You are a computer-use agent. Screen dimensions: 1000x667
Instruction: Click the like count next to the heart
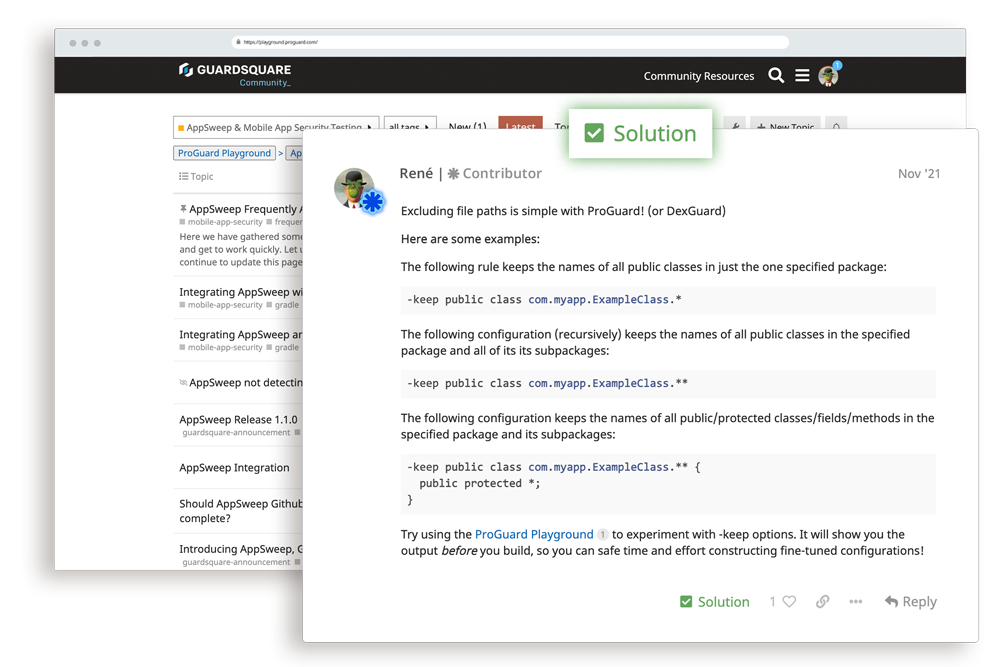[772, 601]
